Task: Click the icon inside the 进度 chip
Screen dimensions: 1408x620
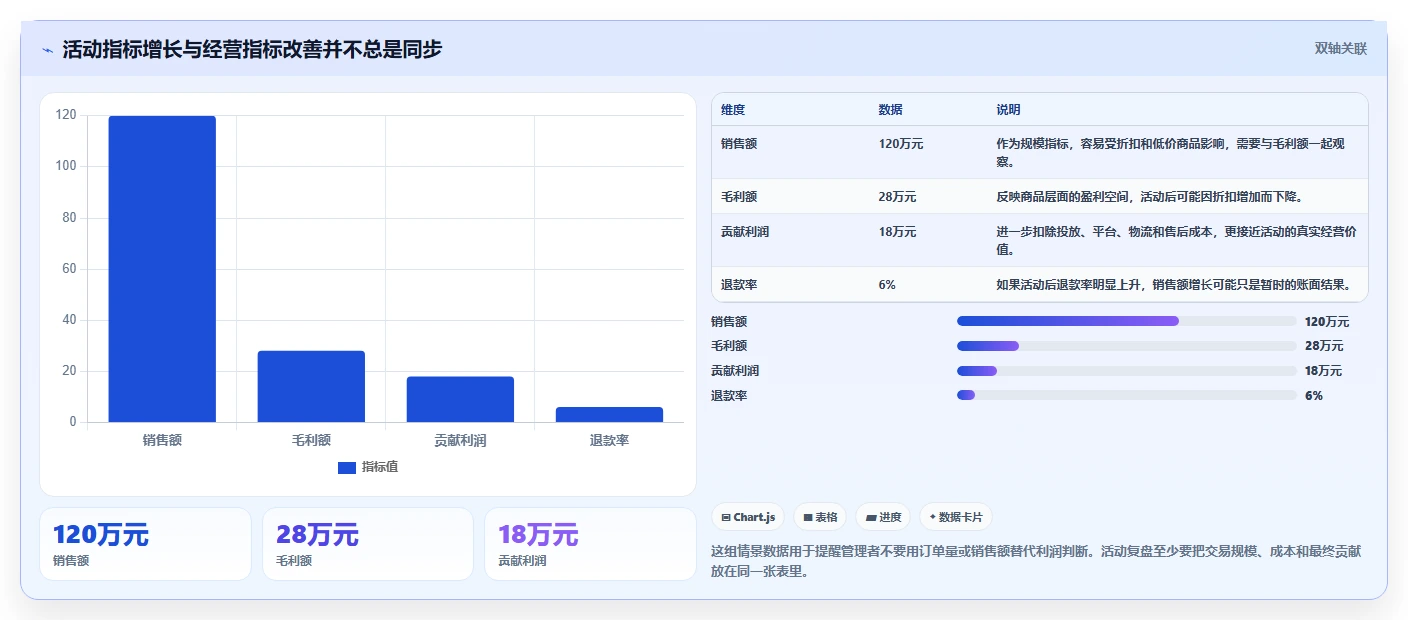Action: click(x=870, y=518)
